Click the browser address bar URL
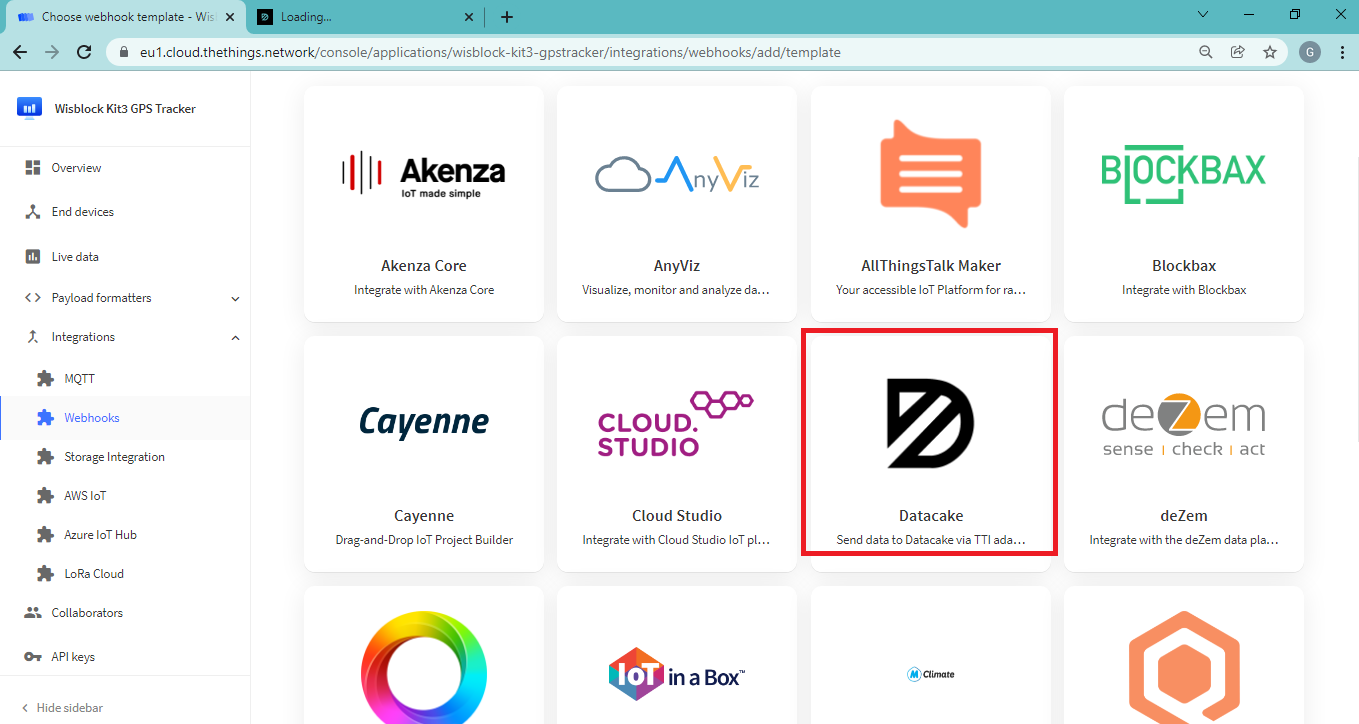This screenshot has height=724, width=1359. pos(490,52)
